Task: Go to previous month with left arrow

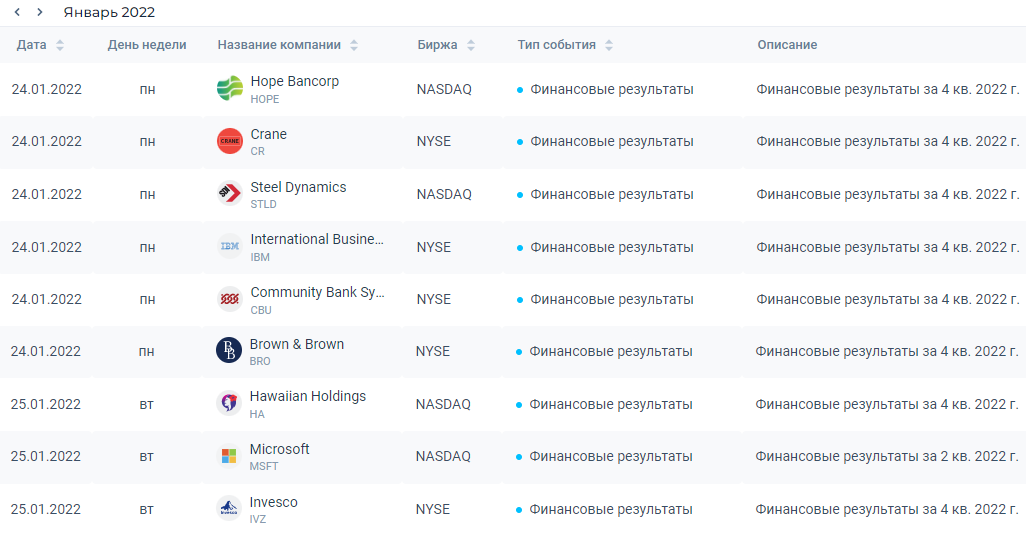Action: pos(17,12)
